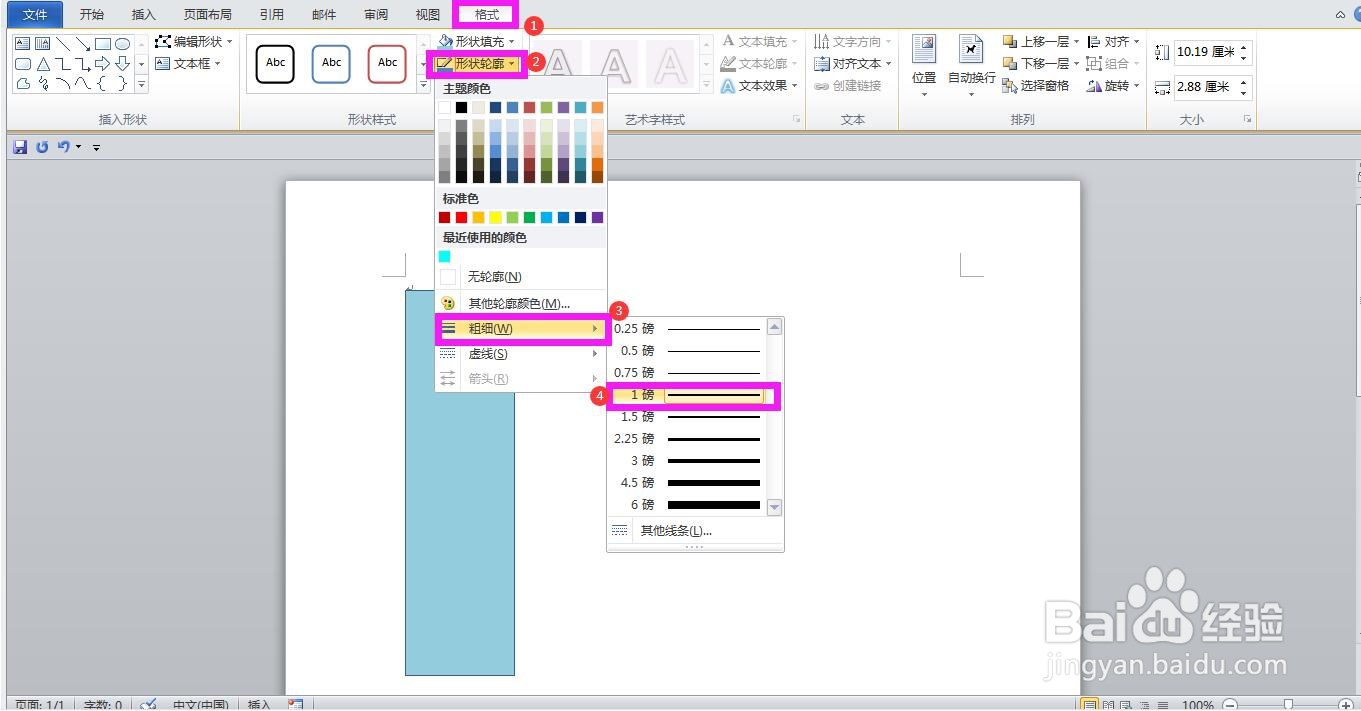Open the 对齐文本 (Align Text) dropdown
The image size is (1361, 711).
(853, 64)
